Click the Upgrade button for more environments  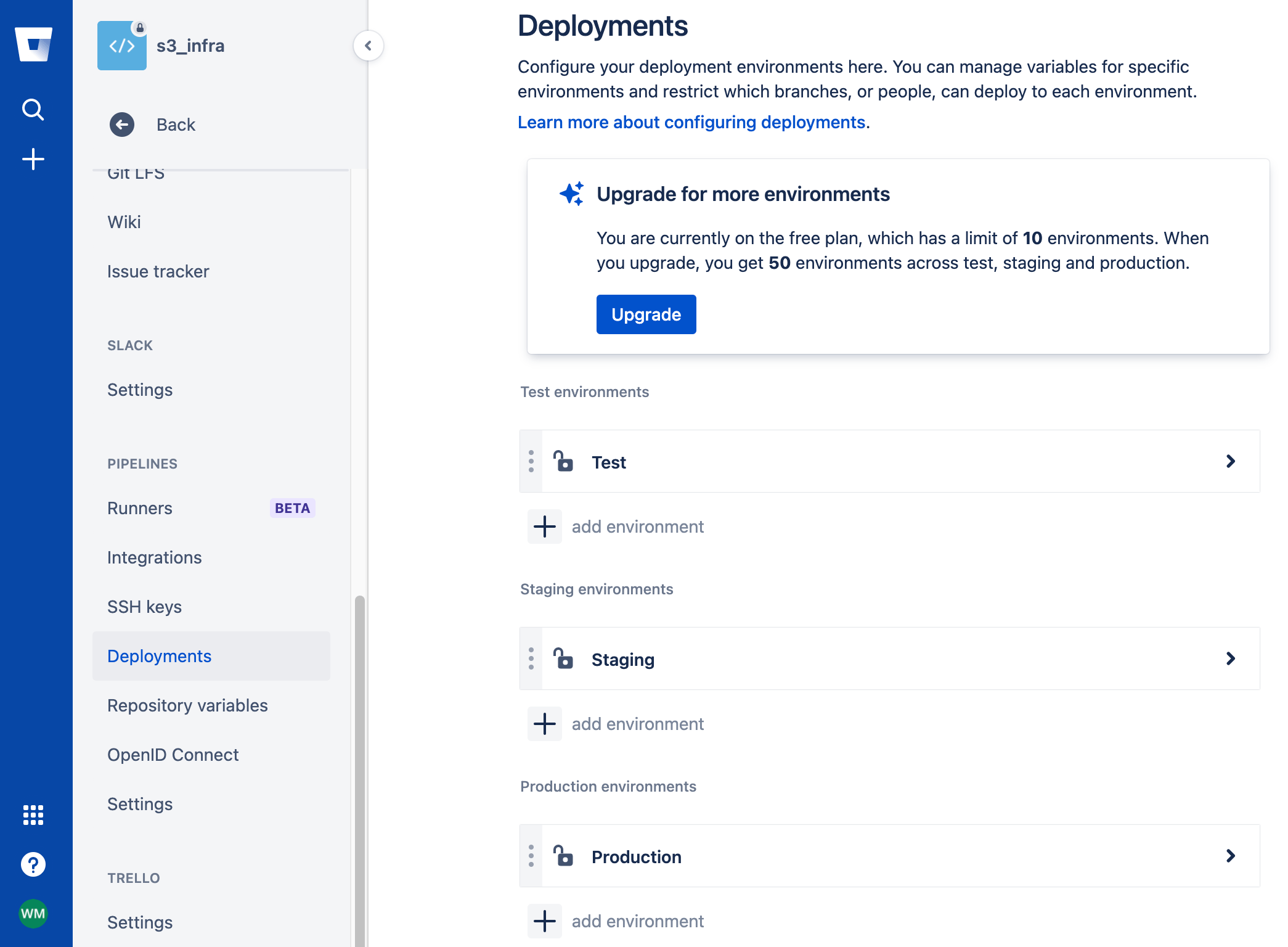(x=646, y=314)
